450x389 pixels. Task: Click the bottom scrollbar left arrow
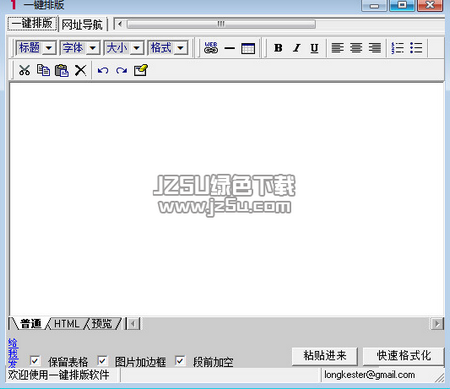(133, 324)
